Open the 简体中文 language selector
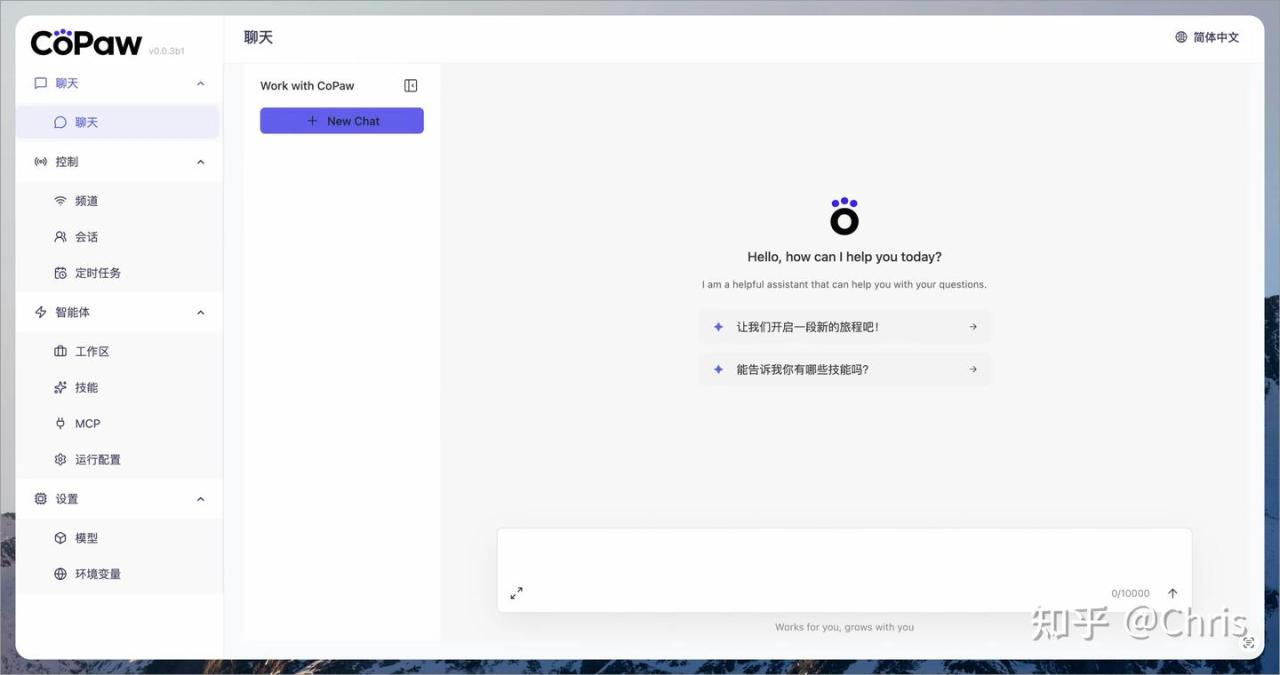 click(1207, 37)
